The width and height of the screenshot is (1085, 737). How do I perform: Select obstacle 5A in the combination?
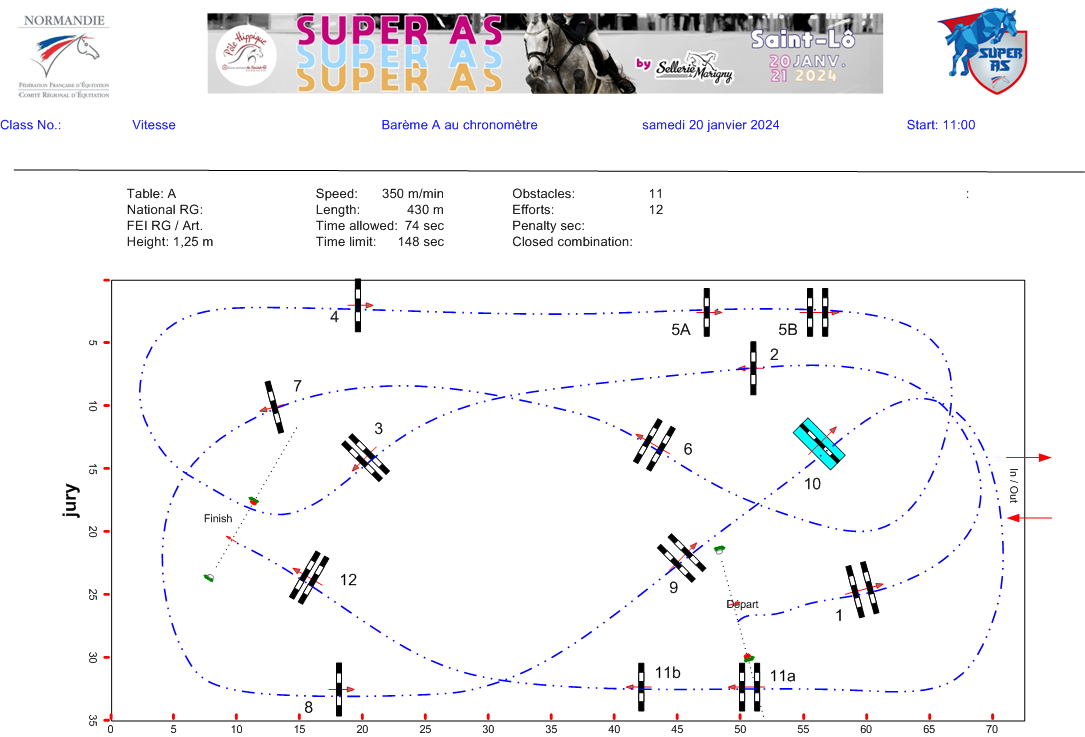coord(706,312)
